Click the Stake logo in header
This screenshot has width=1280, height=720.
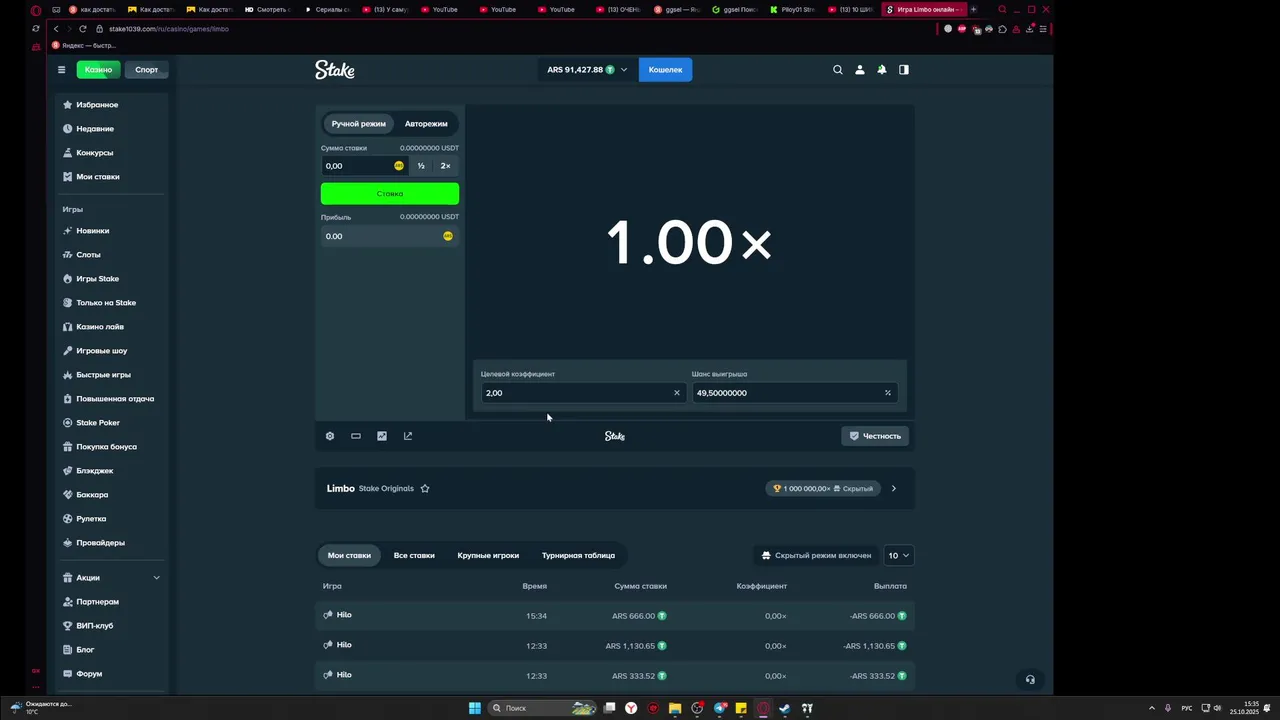[x=335, y=70]
